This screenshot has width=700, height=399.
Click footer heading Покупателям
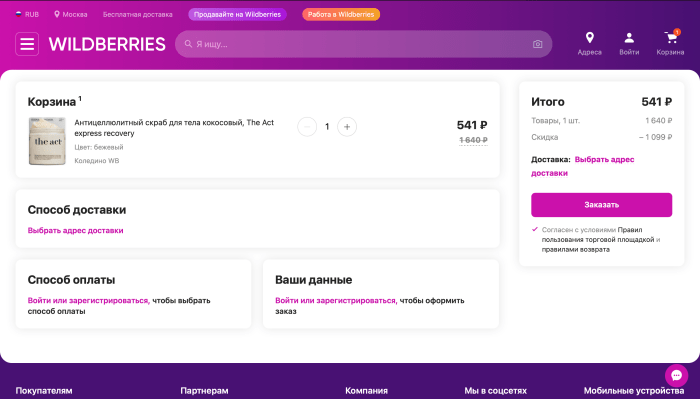click(x=44, y=391)
